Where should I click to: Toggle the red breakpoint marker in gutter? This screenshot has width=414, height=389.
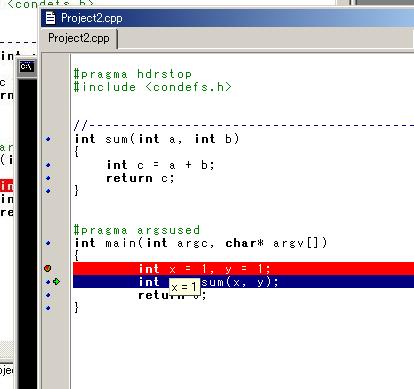(48, 268)
